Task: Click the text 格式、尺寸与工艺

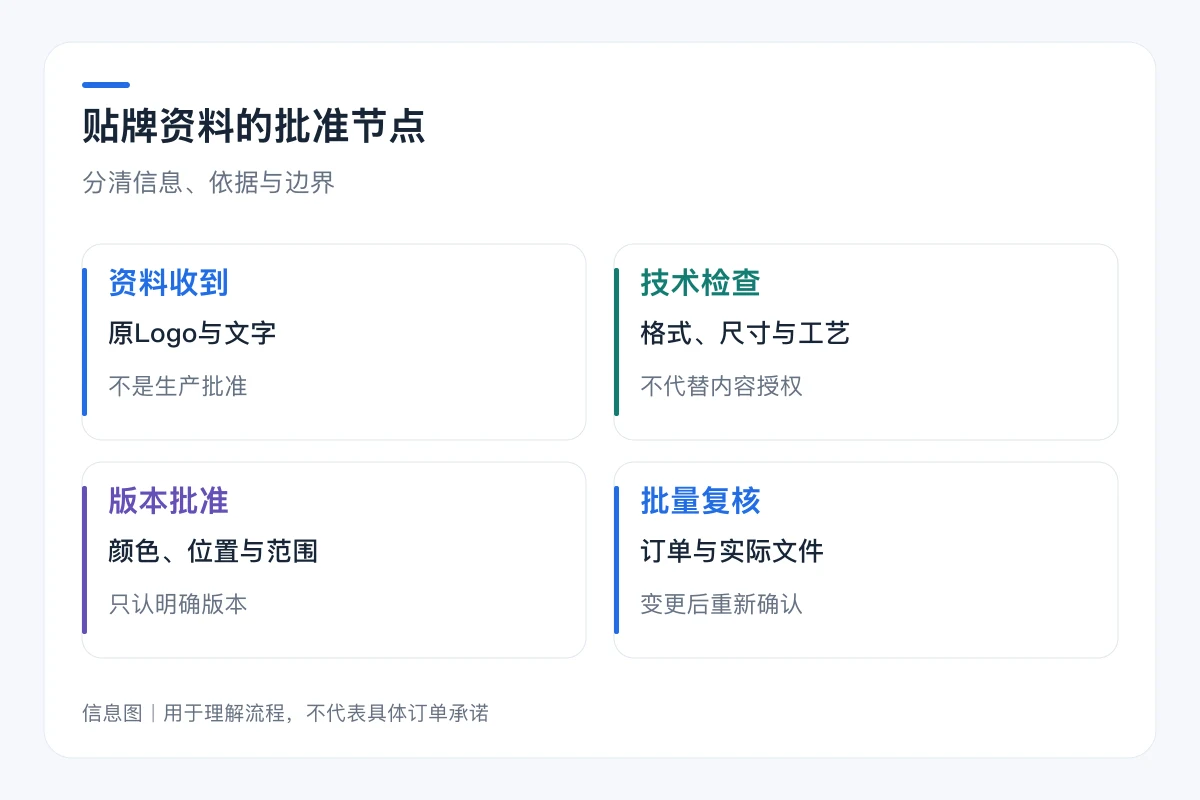Action: 745,333
